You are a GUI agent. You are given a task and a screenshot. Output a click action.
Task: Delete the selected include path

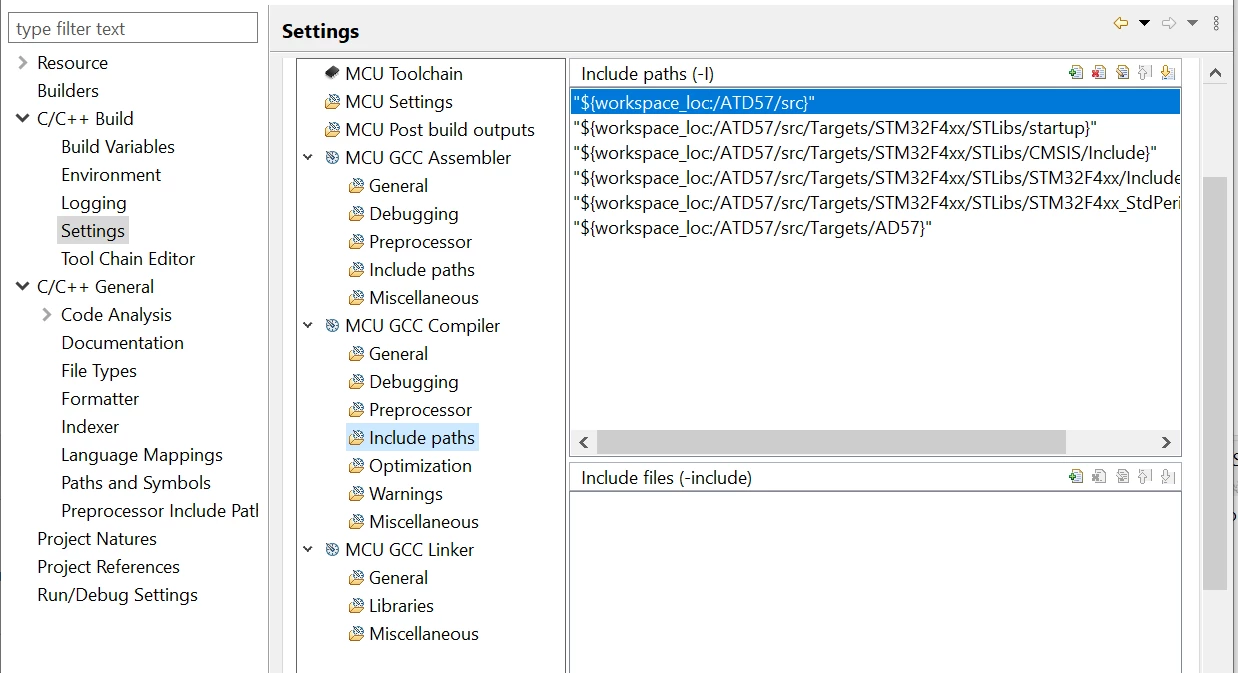[x=1099, y=72]
